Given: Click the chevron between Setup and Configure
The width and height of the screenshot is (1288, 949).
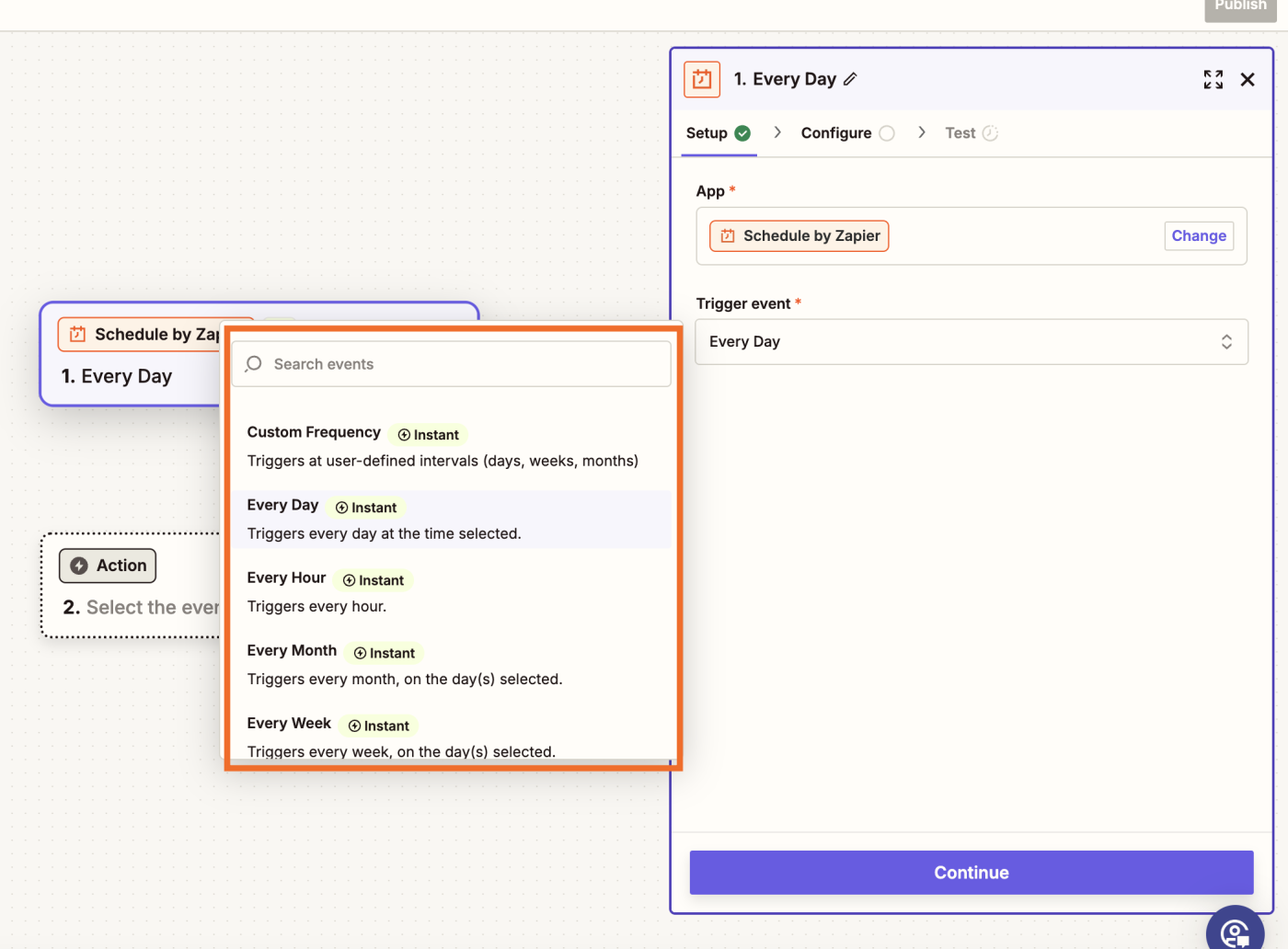Looking at the screenshot, I should (x=777, y=132).
